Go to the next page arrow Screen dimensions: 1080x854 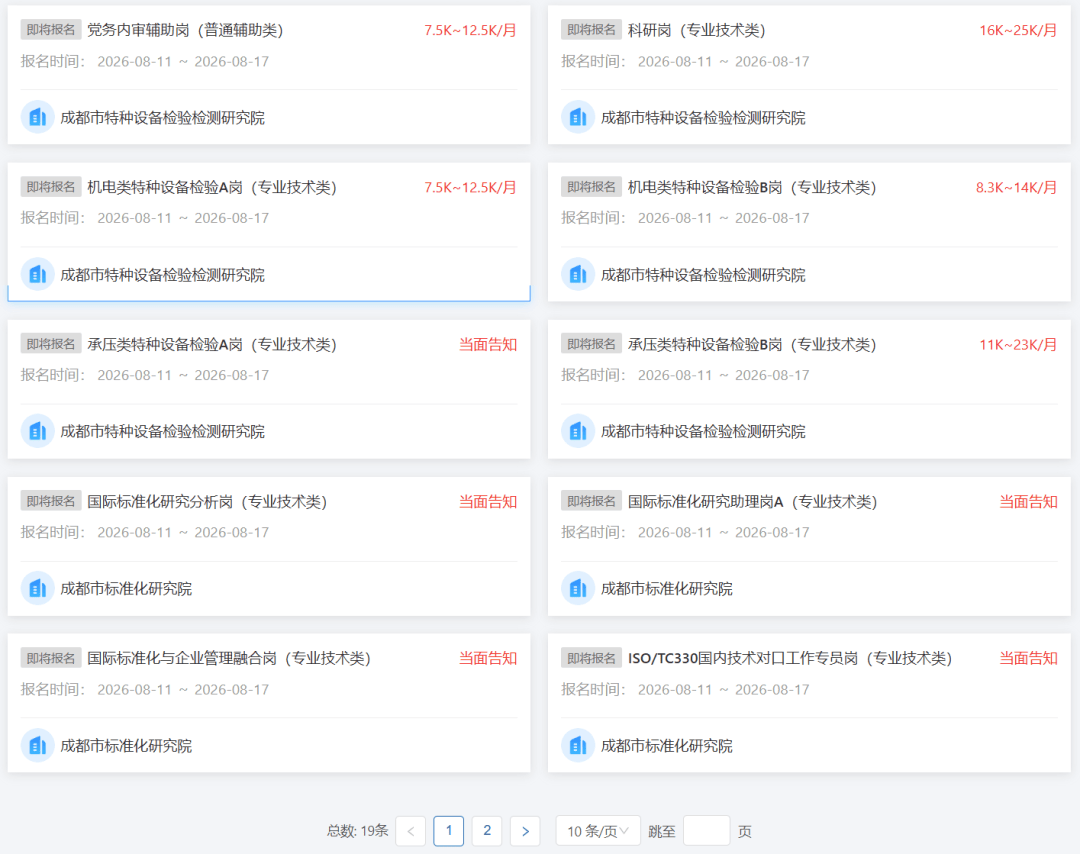pos(525,831)
